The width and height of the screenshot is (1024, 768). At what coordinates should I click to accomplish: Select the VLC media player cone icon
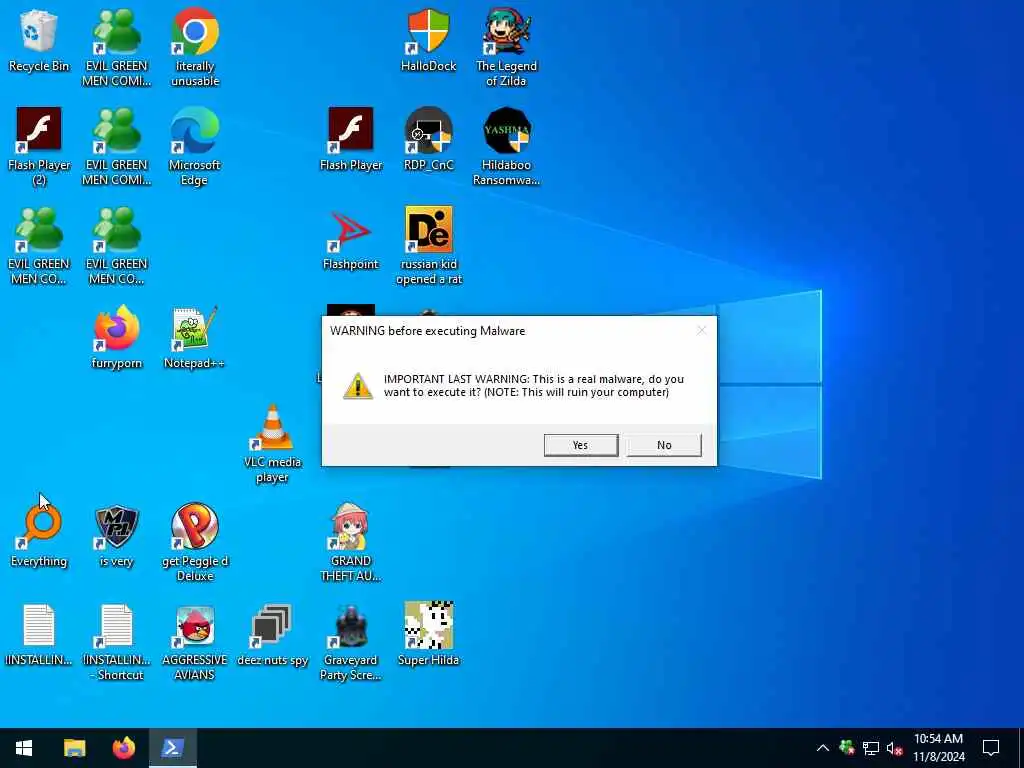272,444
